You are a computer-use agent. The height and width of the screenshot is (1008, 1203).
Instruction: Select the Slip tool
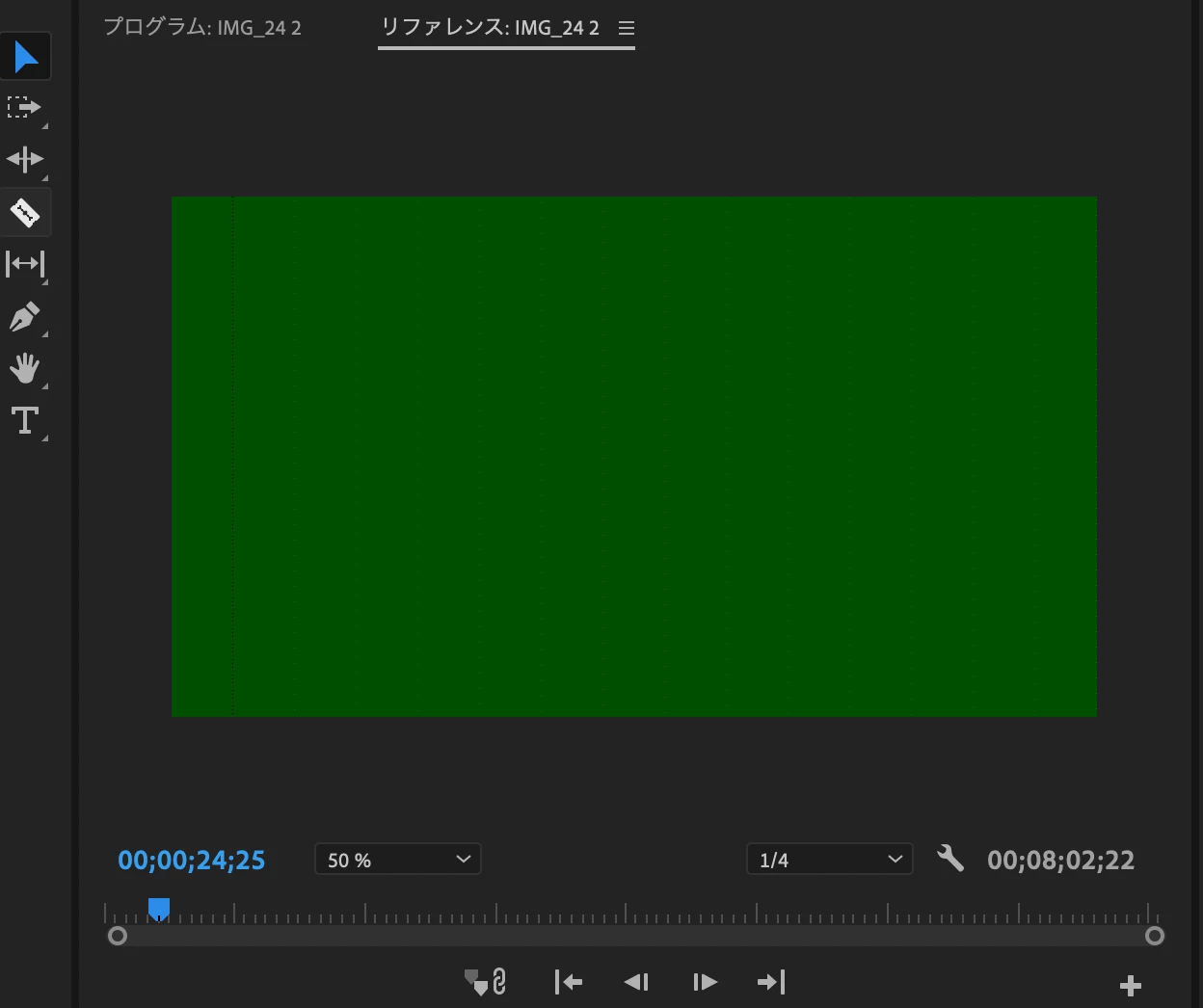coord(25,264)
